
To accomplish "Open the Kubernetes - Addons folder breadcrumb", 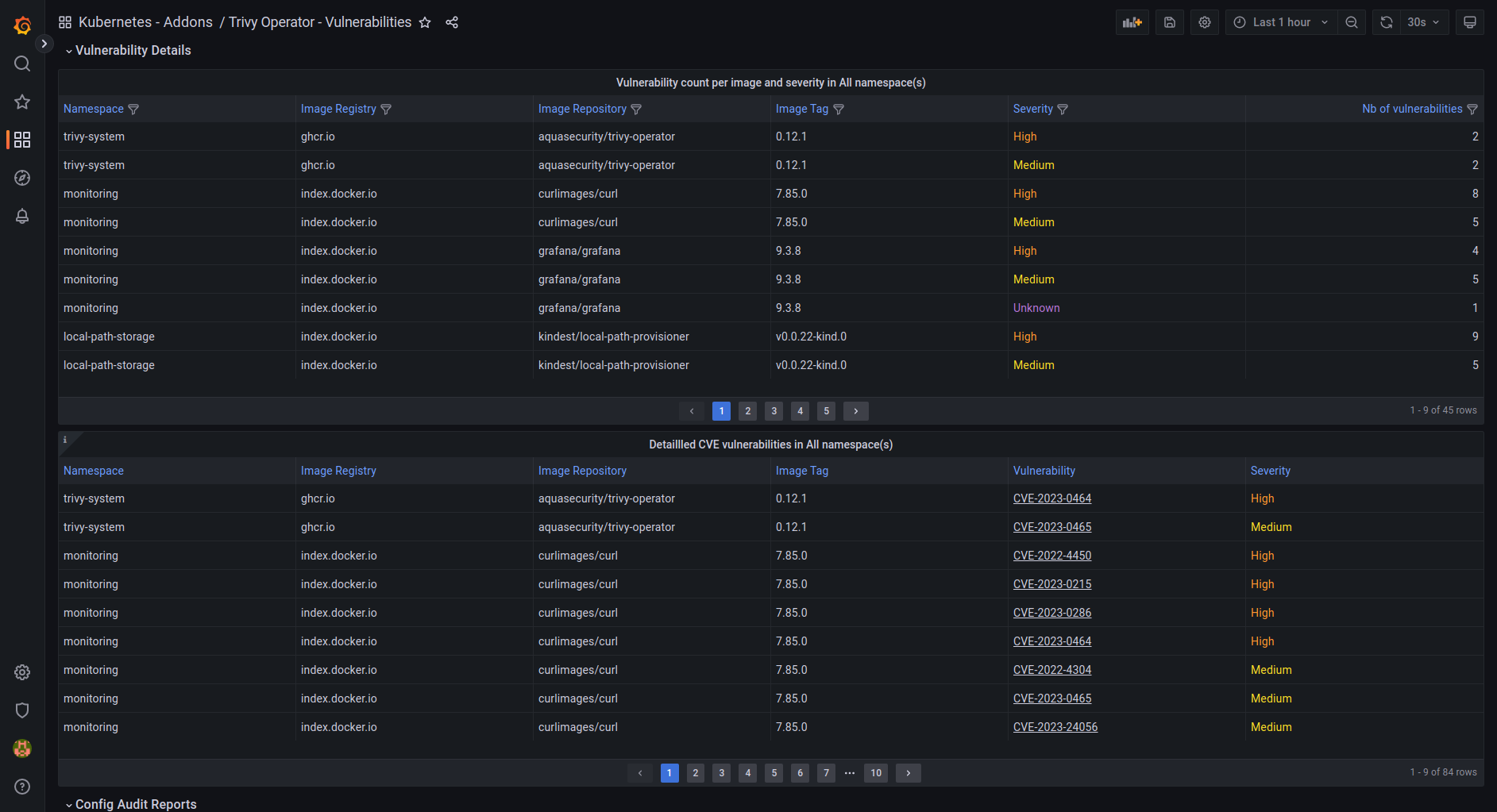I will tap(145, 22).
